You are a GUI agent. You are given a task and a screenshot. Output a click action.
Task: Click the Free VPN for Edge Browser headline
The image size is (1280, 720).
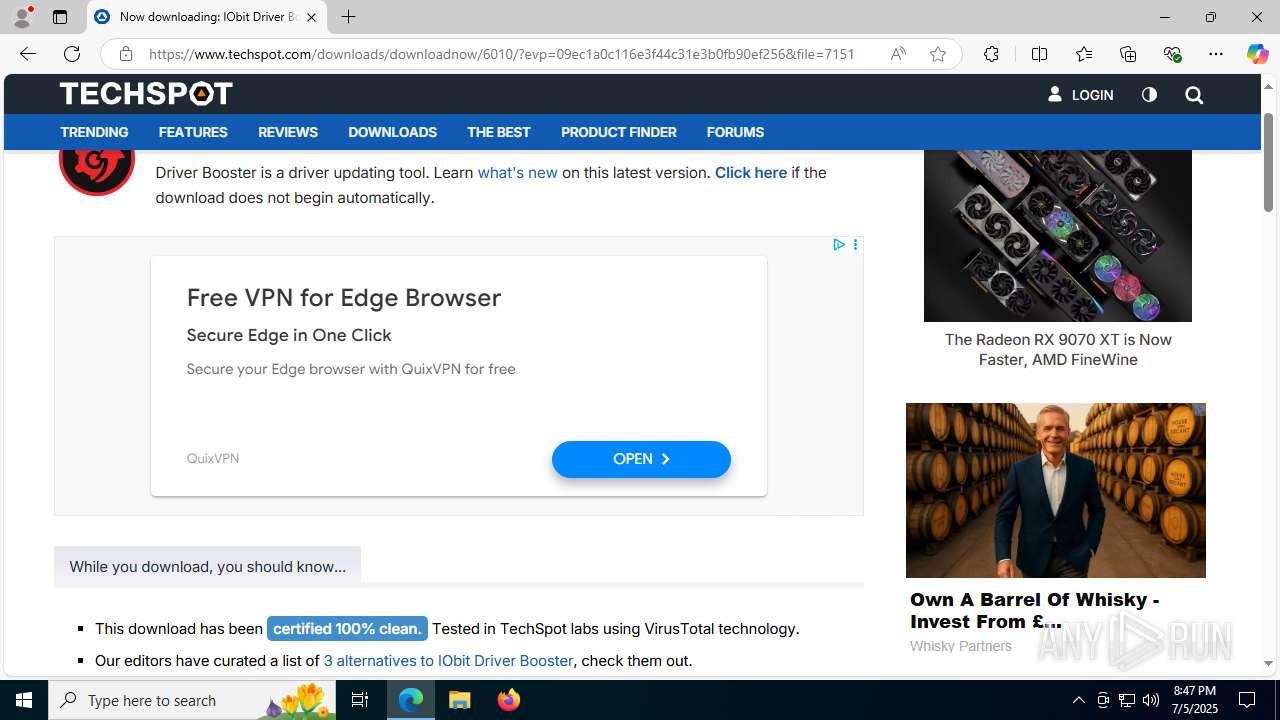click(344, 298)
